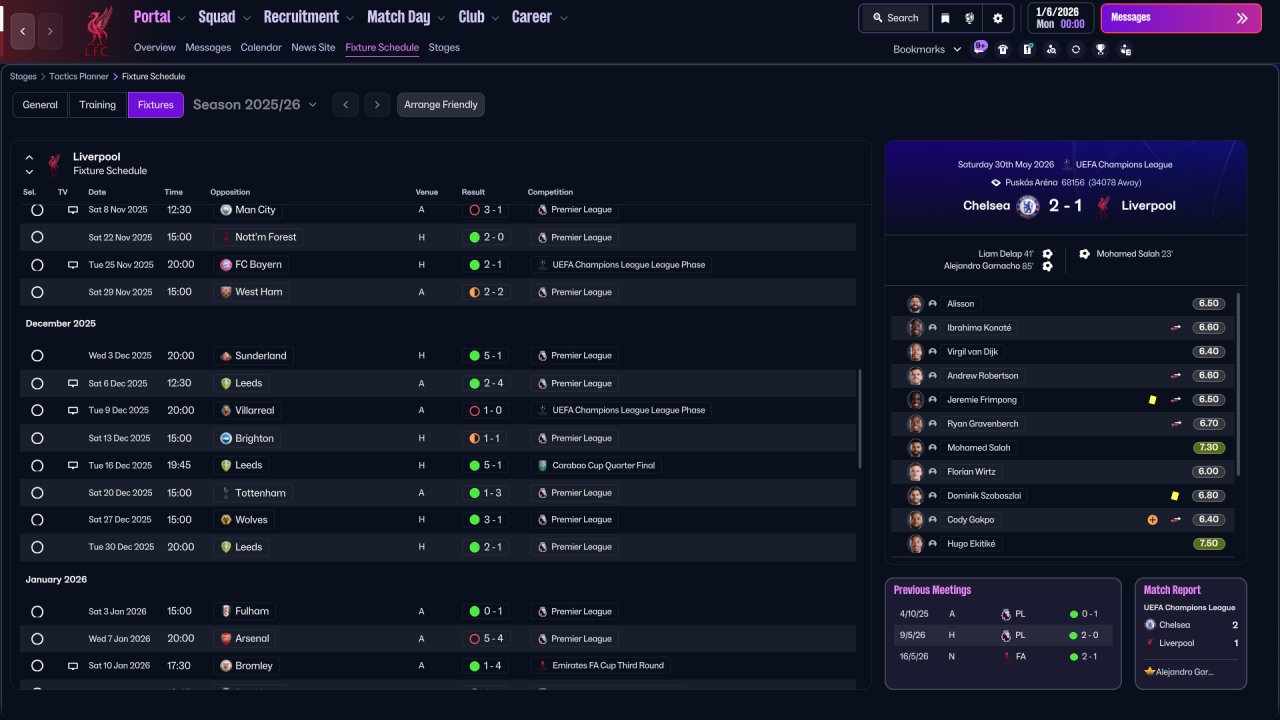The image size is (1280, 720).
Task: Click Mohamed Salah's face portrait in lineup
Action: [x=914, y=448]
